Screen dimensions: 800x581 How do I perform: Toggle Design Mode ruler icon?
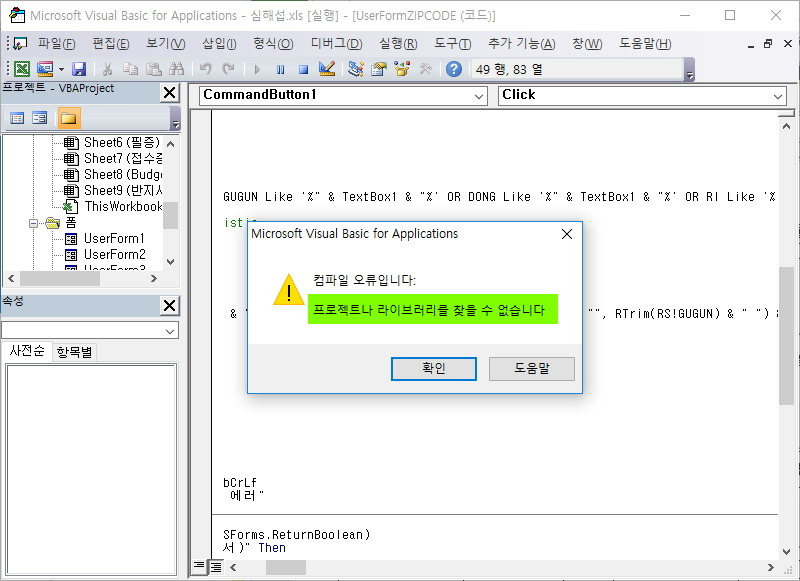[x=327, y=69]
